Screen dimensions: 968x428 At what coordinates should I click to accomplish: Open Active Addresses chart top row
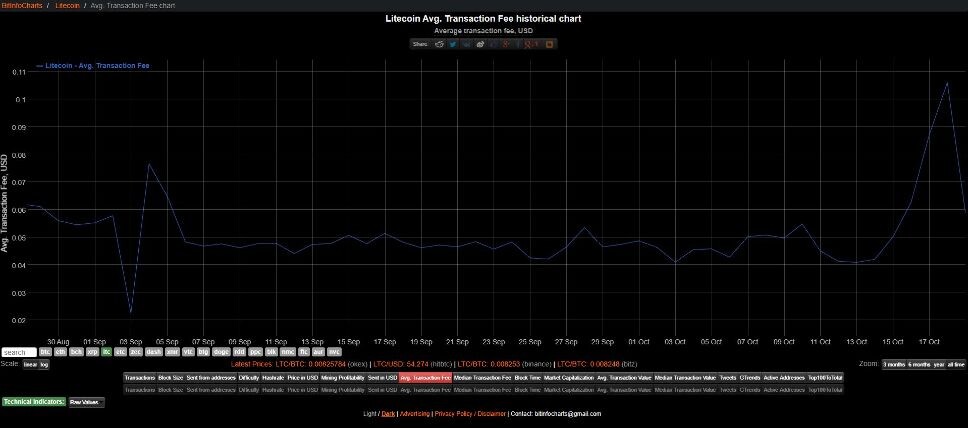784,377
